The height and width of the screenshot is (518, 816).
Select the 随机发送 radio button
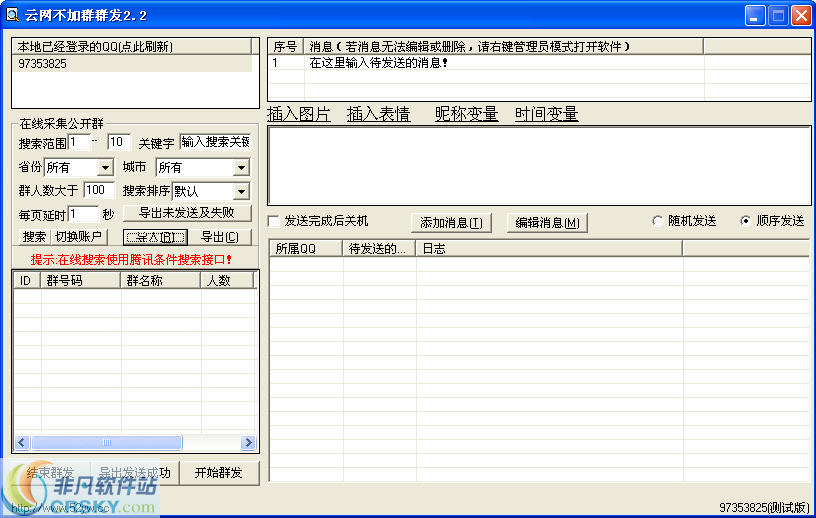[x=657, y=221]
